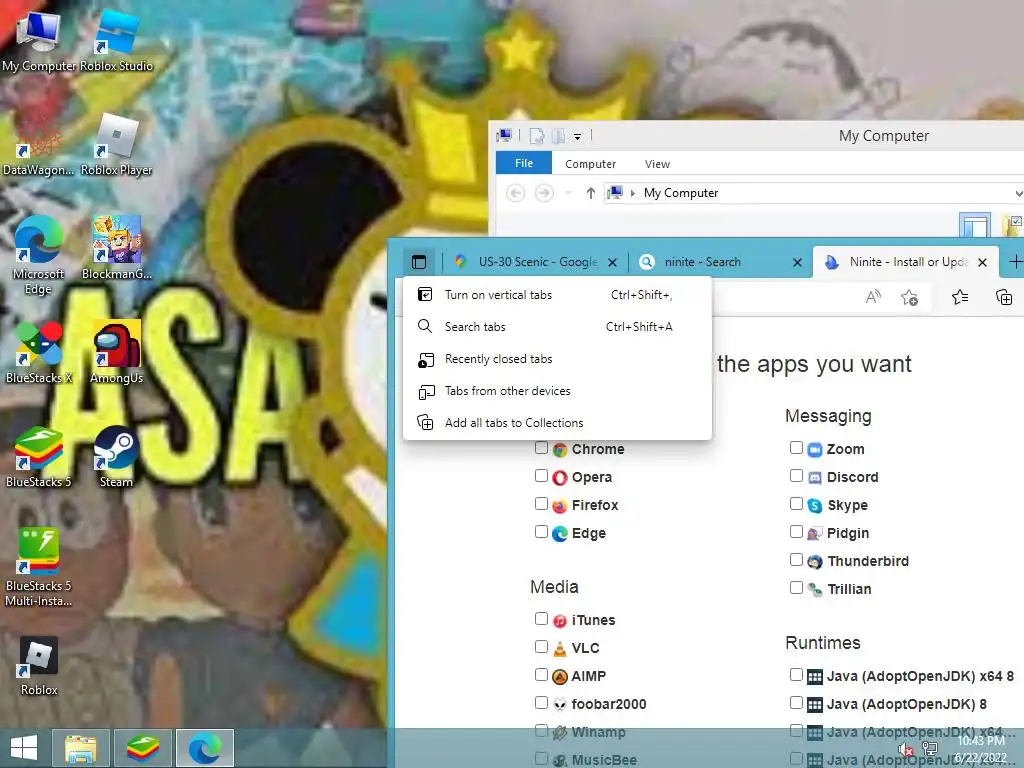This screenshot has height=768, width=1024.
Task: Open the Microsoft Edge desktop icon
Action: click(39, 255)
